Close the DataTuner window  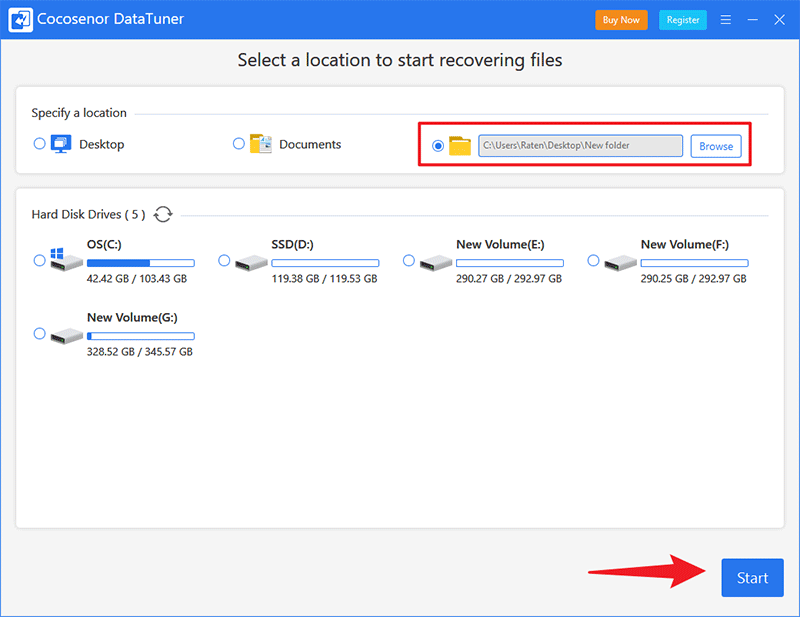tap(779, 20)
